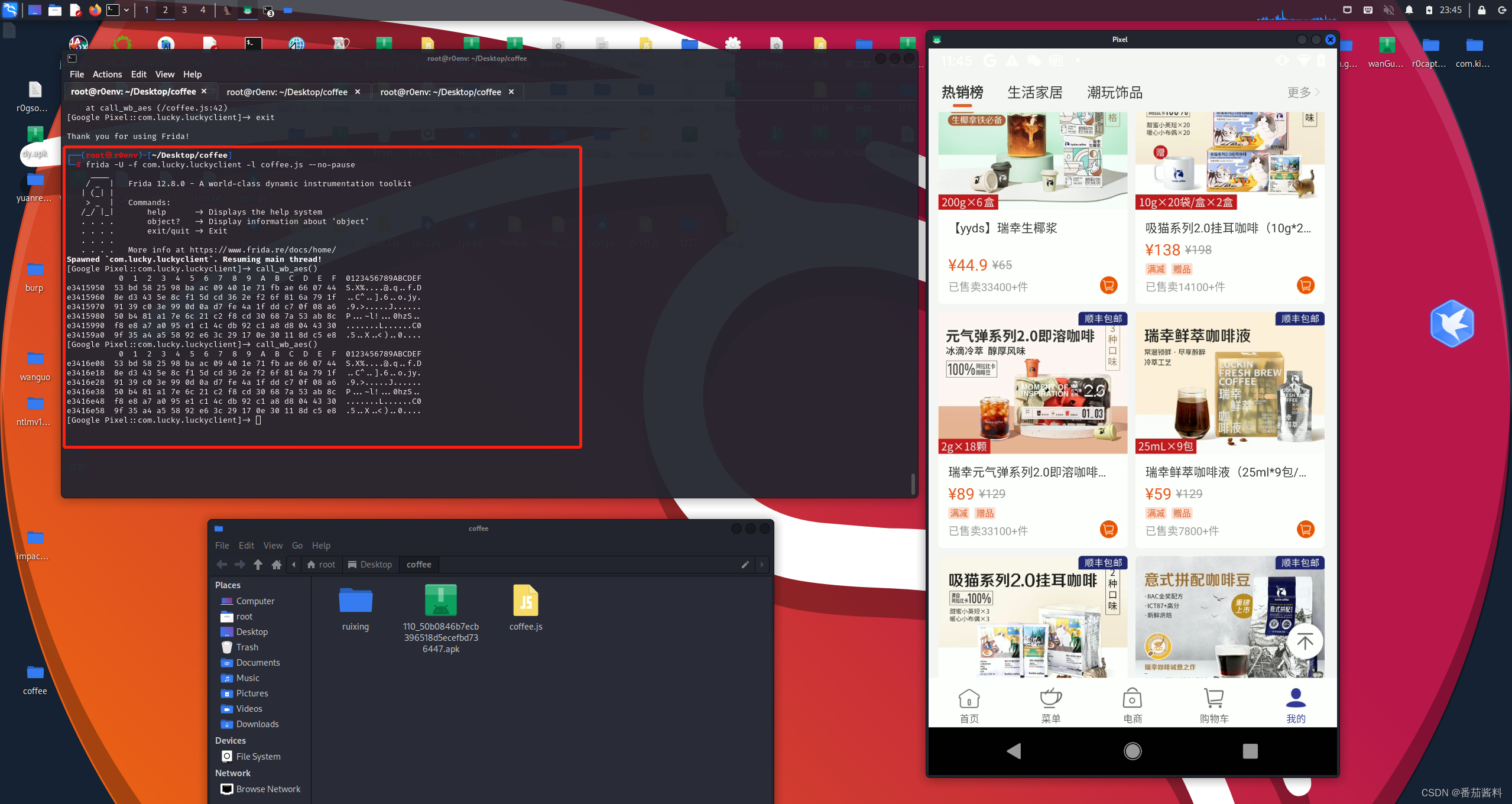Click the 电商 tab in bottom navigation
Image resolution: width=1512 pixels, height=804 pixels.
point(1132,701)
